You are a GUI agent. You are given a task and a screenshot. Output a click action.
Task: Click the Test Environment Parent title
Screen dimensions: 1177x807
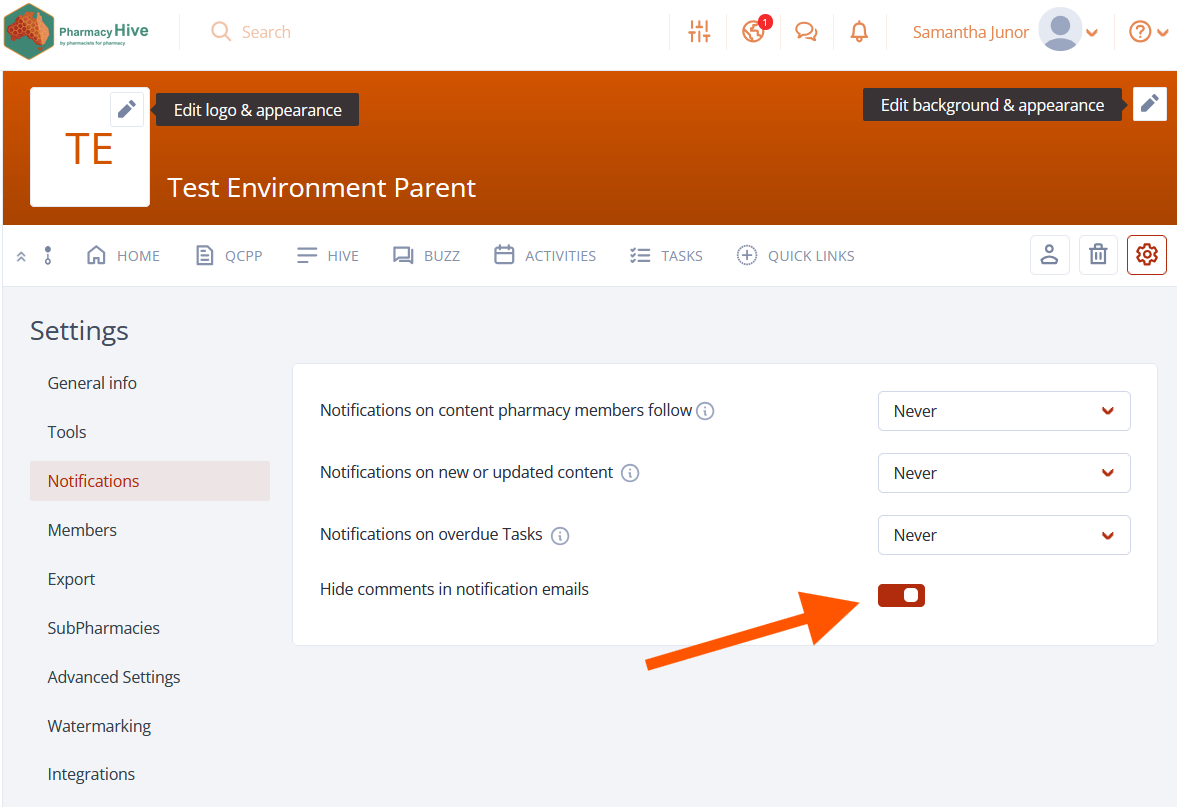point(321,188)
